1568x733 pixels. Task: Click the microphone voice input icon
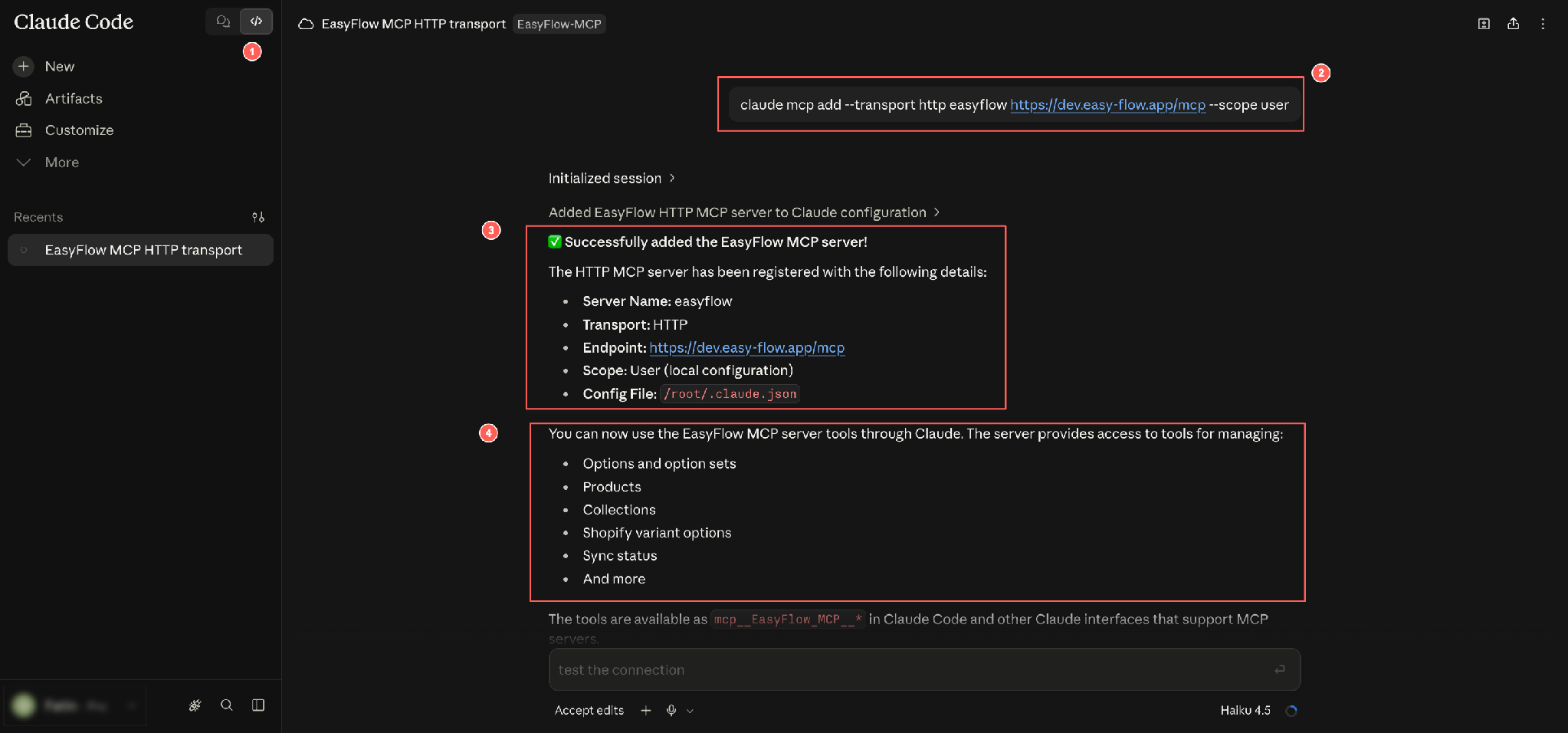point(671,711)
